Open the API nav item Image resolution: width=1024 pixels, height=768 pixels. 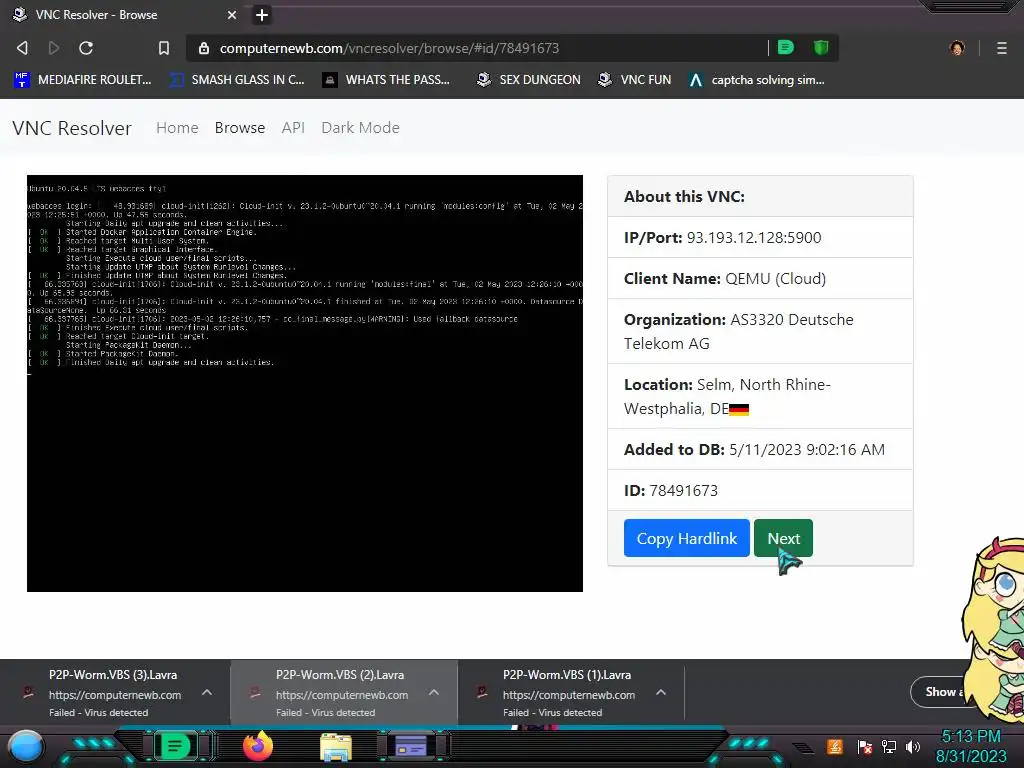coord(293,128)
